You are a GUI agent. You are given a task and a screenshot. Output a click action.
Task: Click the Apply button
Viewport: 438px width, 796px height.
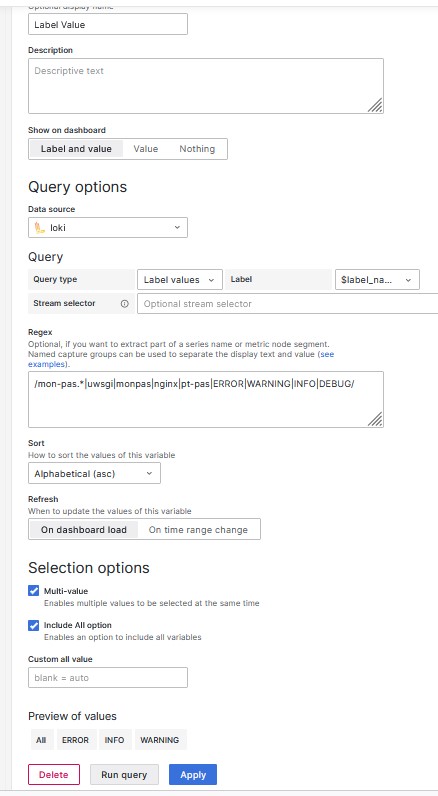(x=193, y=774)
